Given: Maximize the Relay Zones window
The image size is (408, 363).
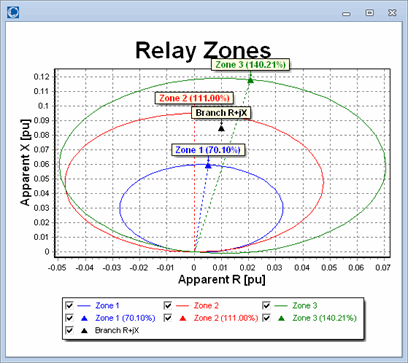Looking at the screenshot, I should click(369, 13).
